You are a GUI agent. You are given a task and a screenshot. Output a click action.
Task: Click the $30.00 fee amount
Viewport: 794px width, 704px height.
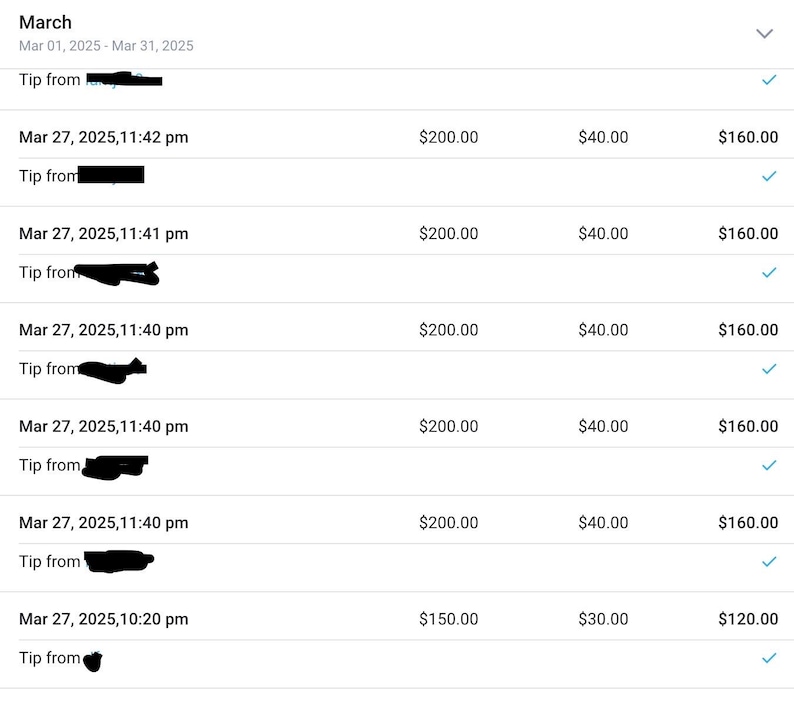pos(603,619)
